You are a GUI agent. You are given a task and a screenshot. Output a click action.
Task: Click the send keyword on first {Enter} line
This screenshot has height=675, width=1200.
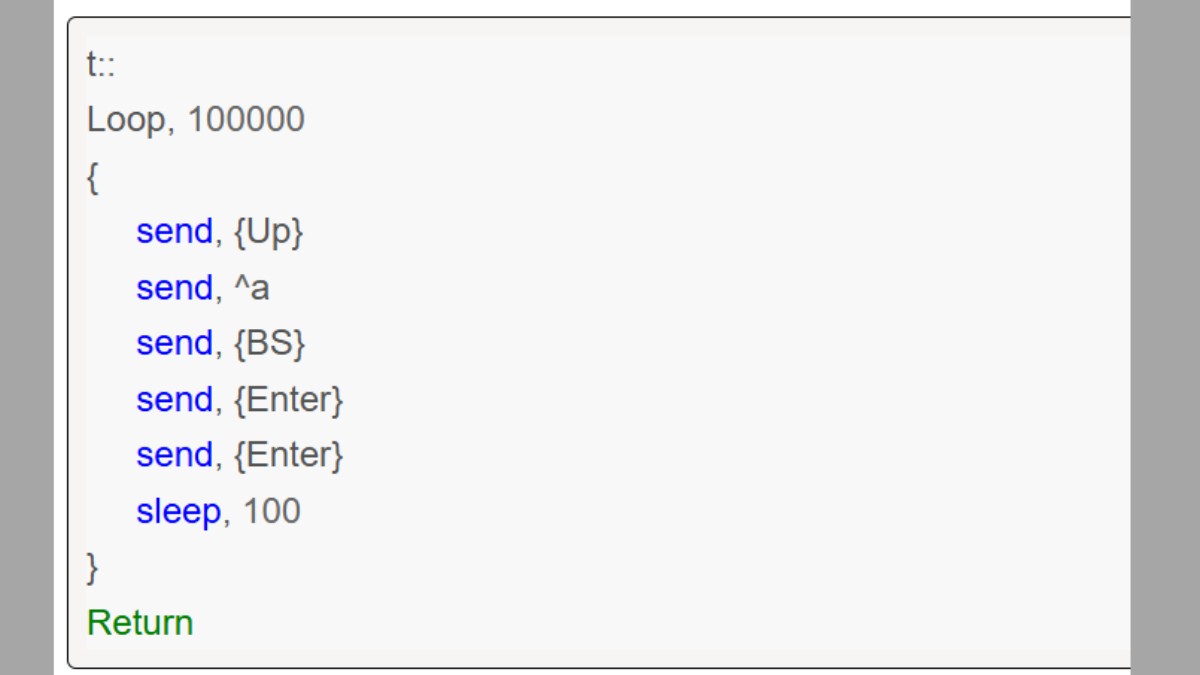(x=174, y=399)
